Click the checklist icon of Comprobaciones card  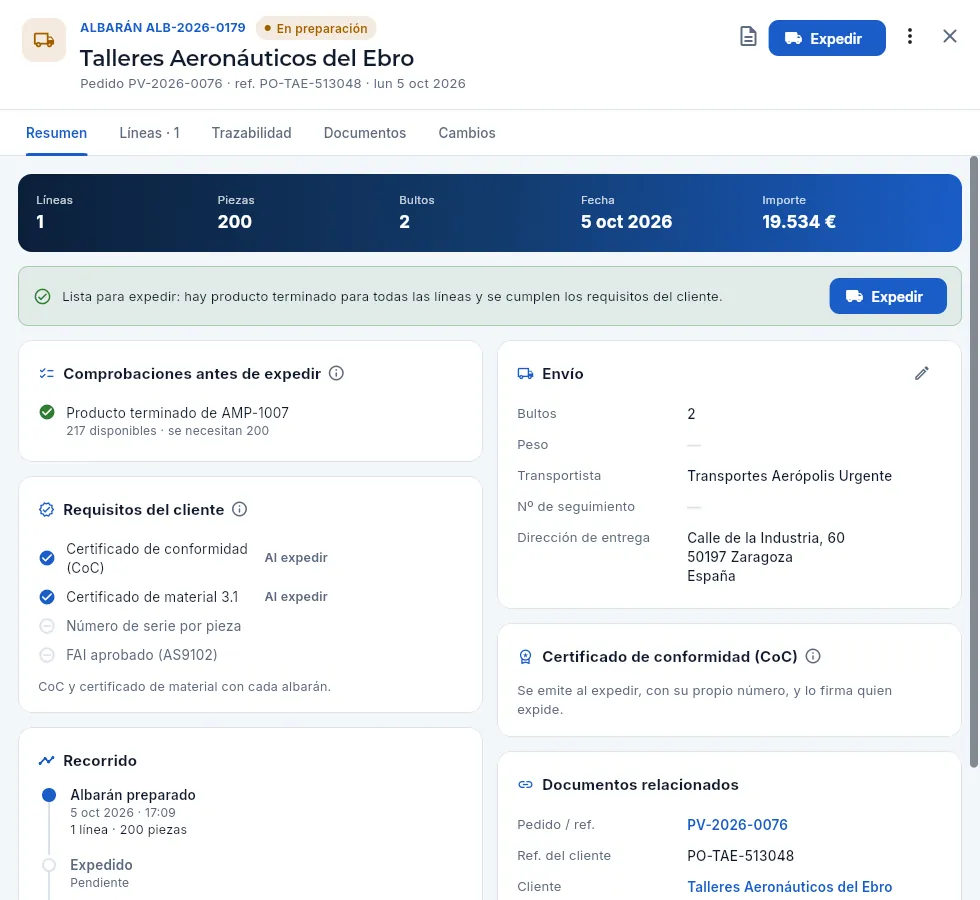(x=46, y=374)
